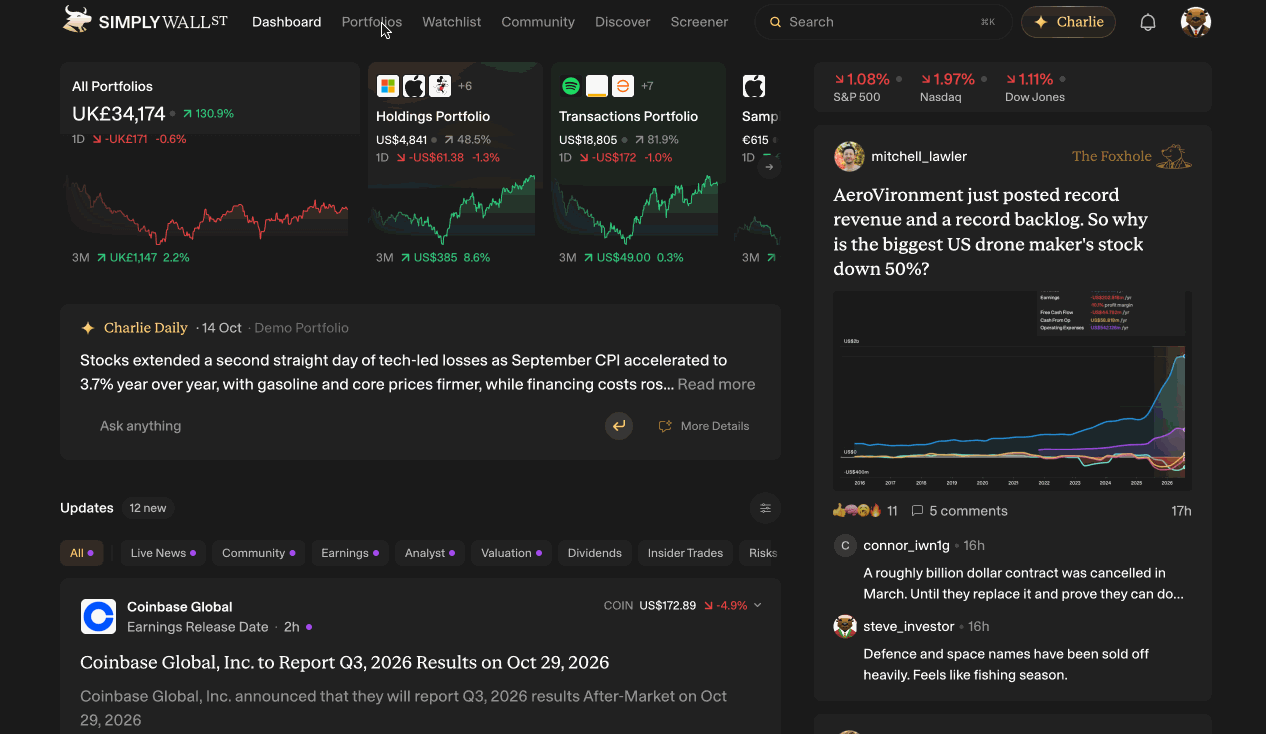Click the Simply Wall St bull logo
This screenshot has width=1266, height=734.
click(x=76, y=20)
